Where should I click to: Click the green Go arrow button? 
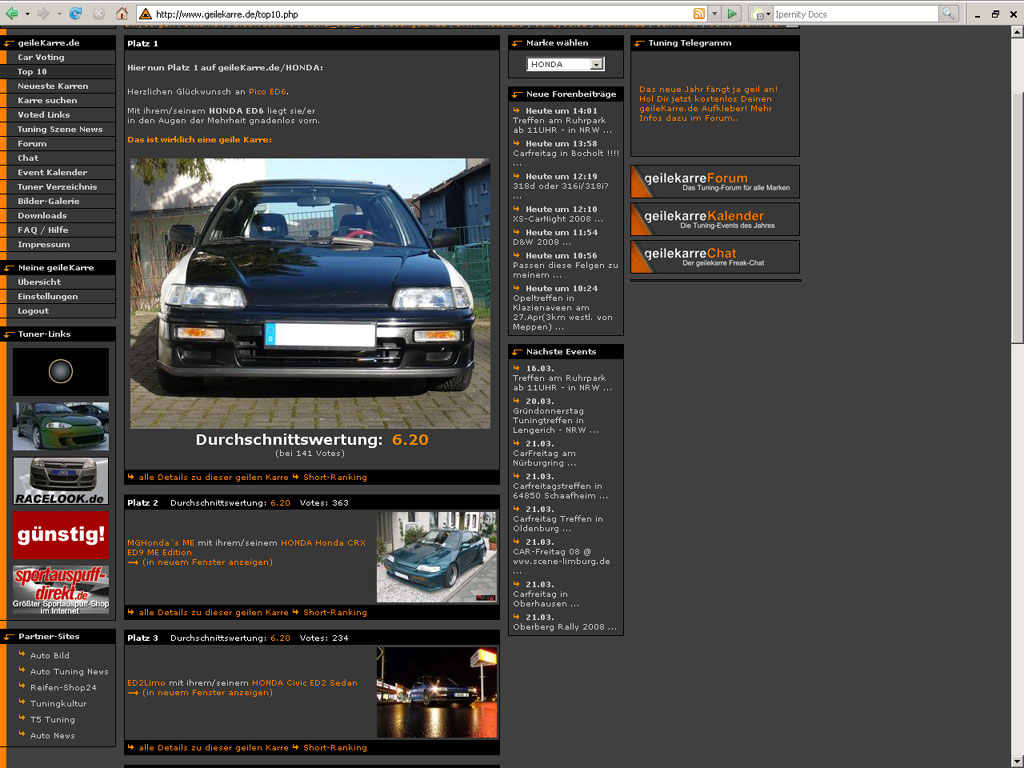click(732, 14)
